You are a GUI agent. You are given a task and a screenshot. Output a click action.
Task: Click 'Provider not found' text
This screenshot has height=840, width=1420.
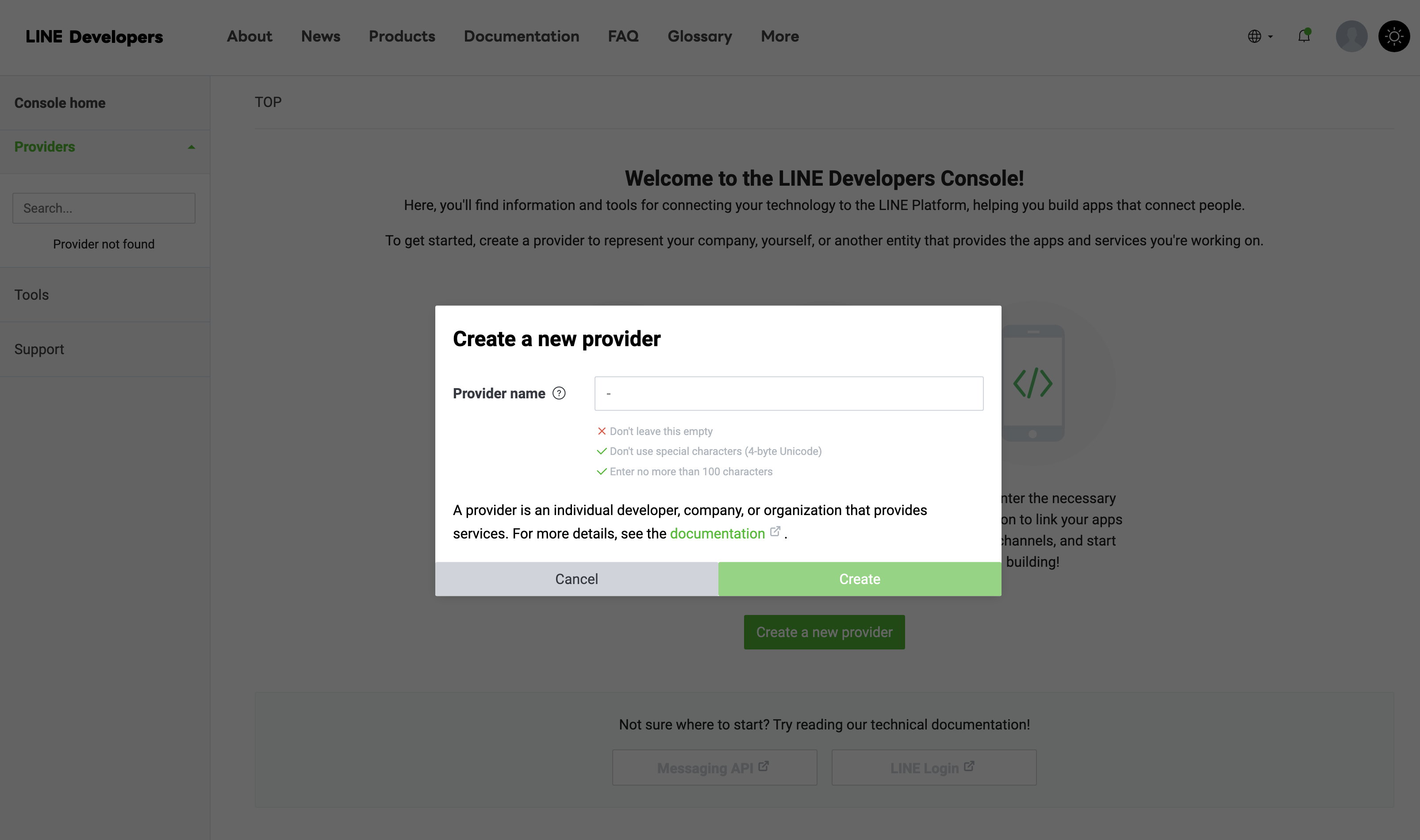click(104, 244)
